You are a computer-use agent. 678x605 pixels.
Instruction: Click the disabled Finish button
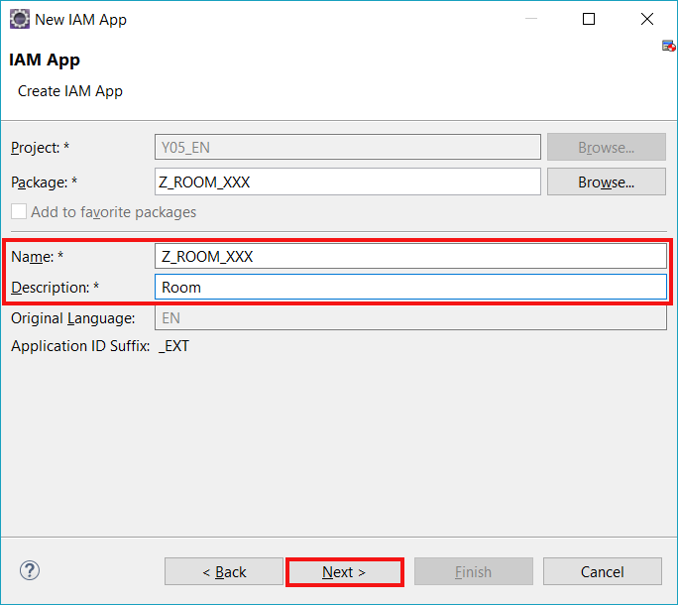(x=473, y=572)
